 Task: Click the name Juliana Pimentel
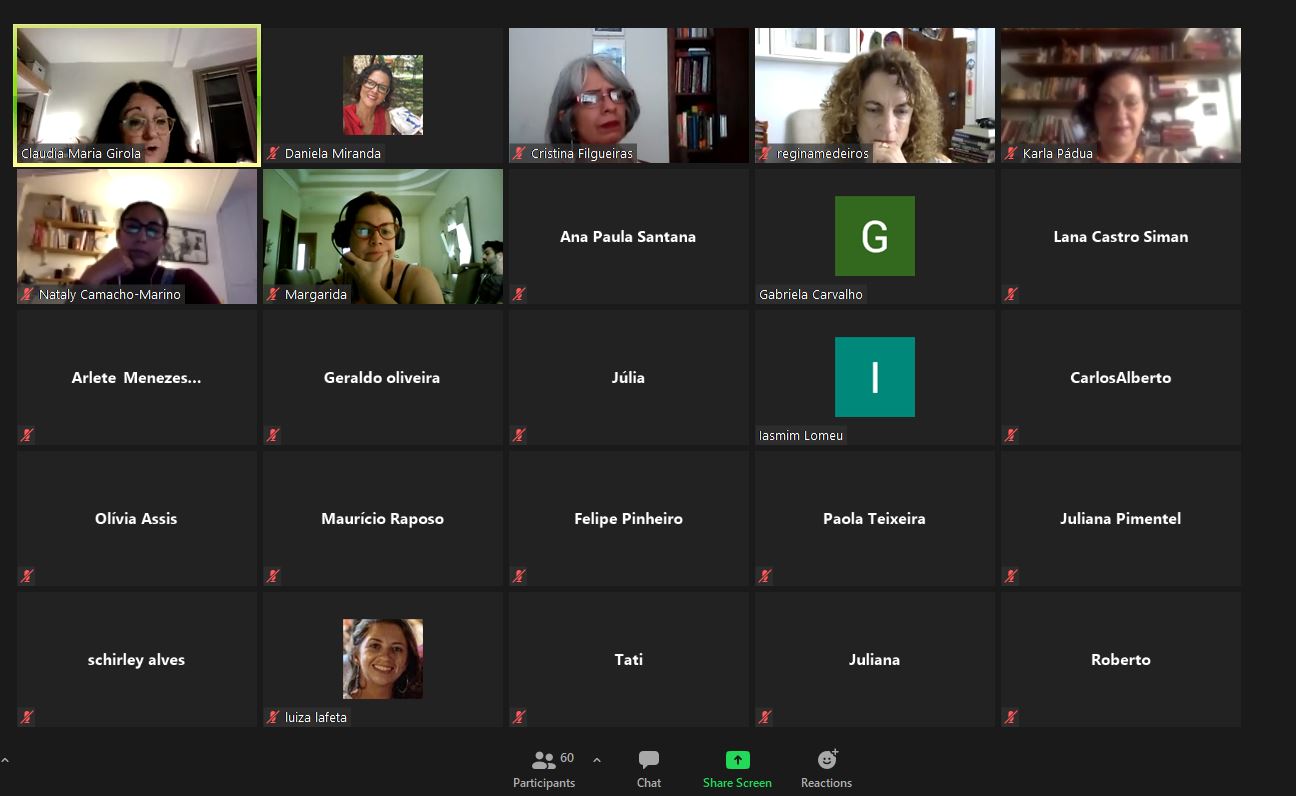[1121, 519]
